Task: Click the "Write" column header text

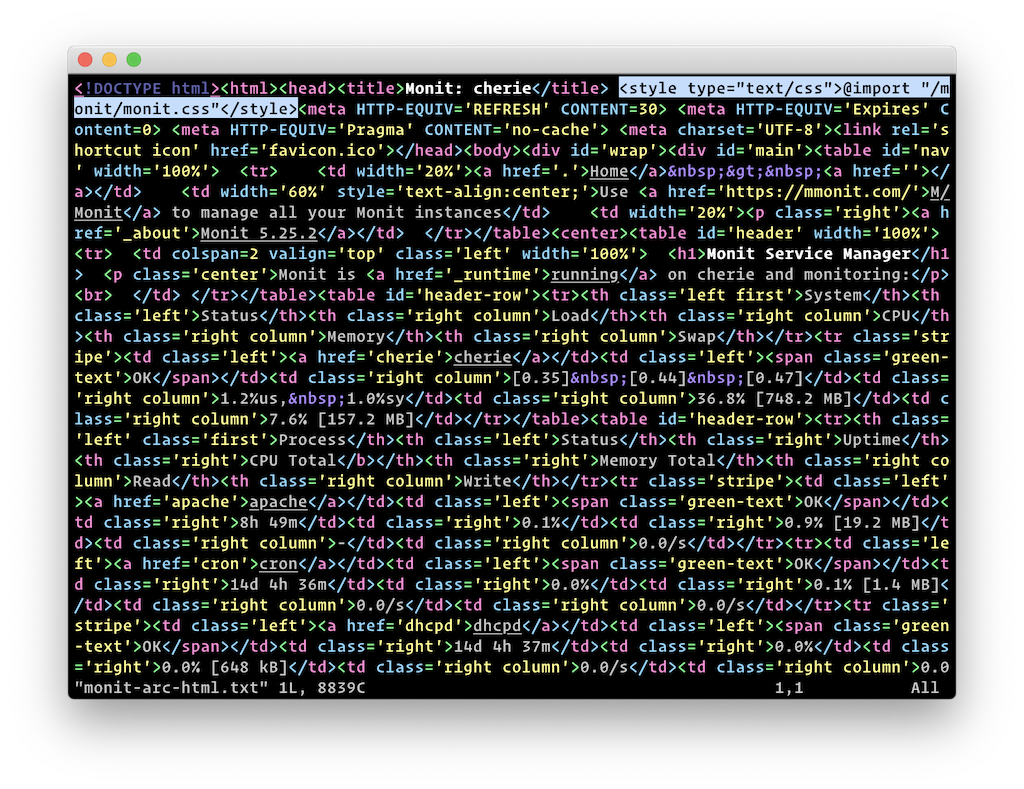Action: pos(488,482)
